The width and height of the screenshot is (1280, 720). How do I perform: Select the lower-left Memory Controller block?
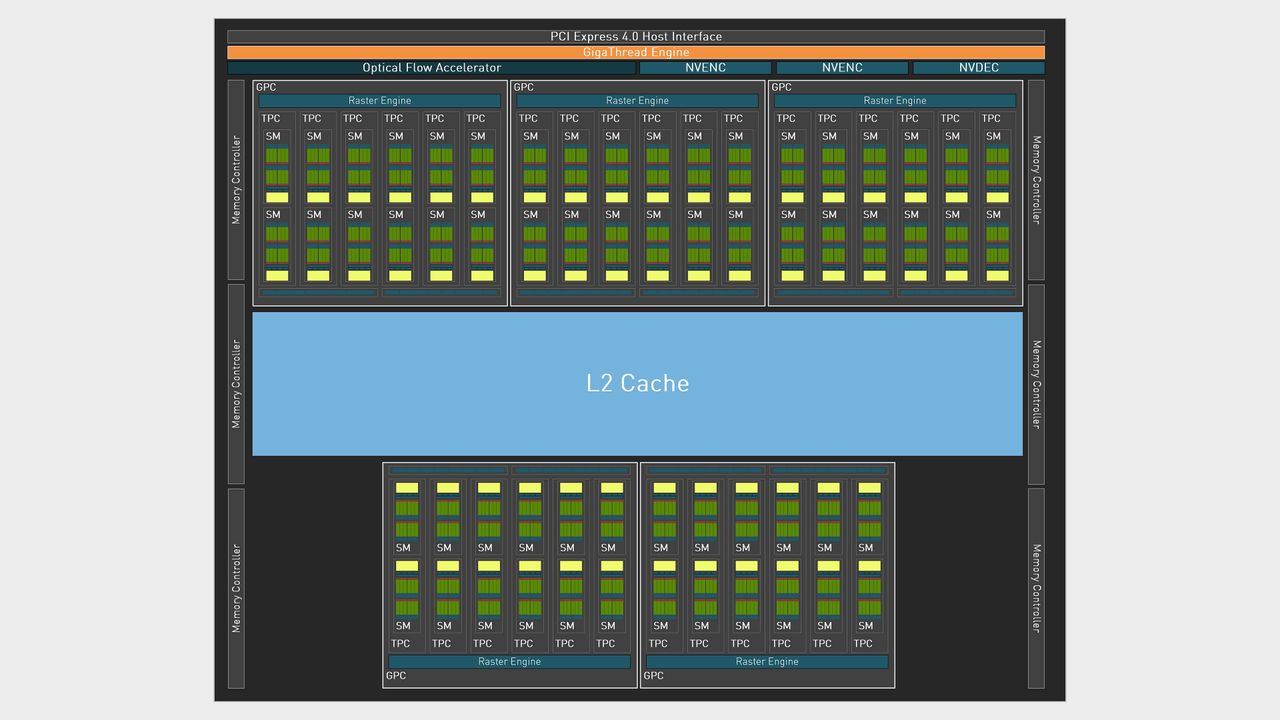(x=236, y=588)
